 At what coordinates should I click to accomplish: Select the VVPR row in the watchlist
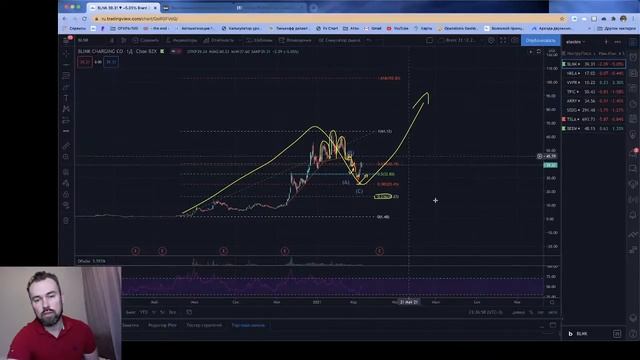593,82
